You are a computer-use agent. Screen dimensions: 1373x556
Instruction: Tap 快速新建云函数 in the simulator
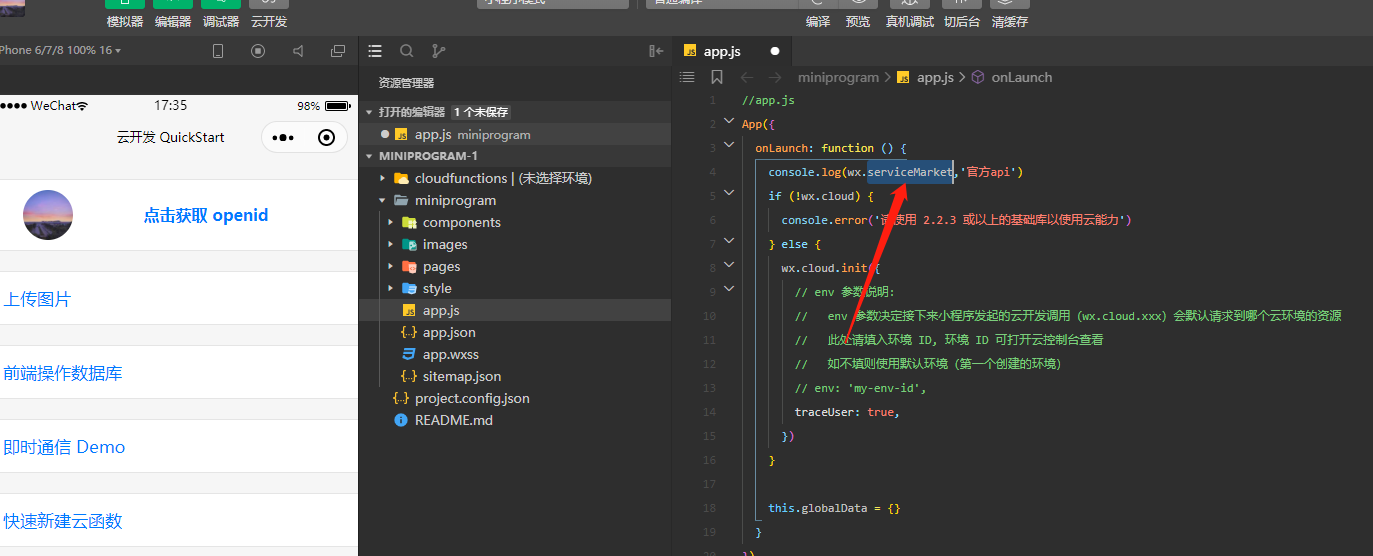[x=63, y=521]
